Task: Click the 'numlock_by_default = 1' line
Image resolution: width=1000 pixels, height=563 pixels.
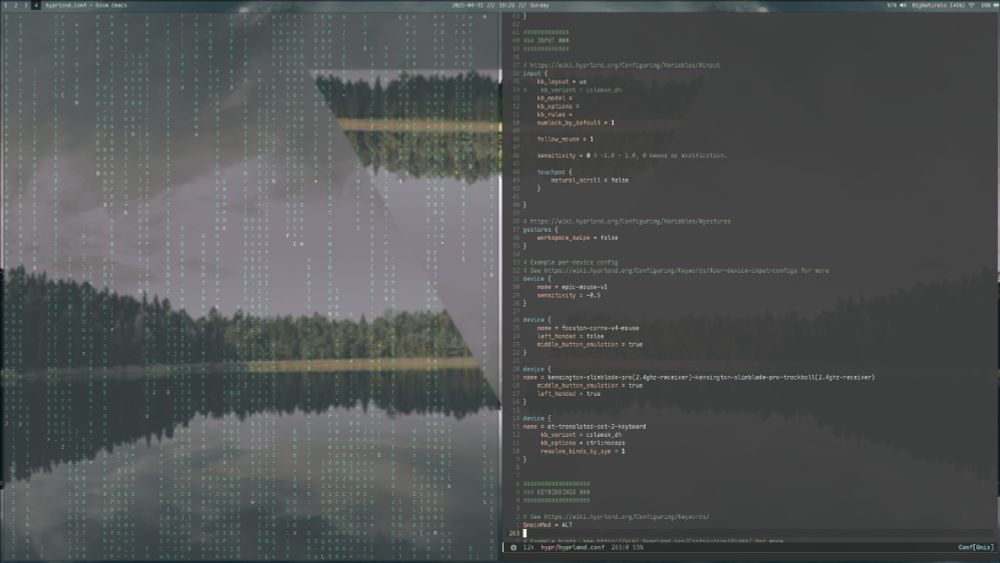Action: [575, 122]
